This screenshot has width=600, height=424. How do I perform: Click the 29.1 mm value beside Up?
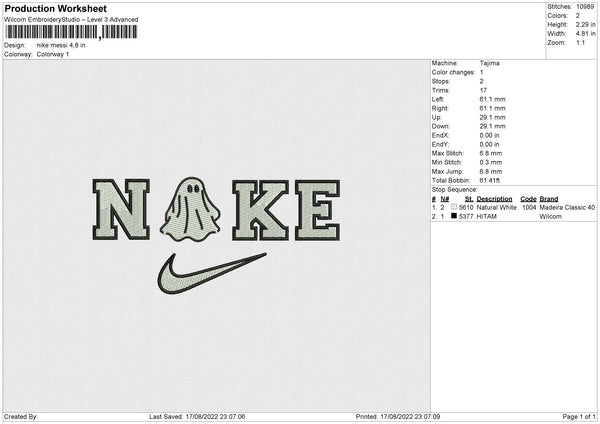492,117
